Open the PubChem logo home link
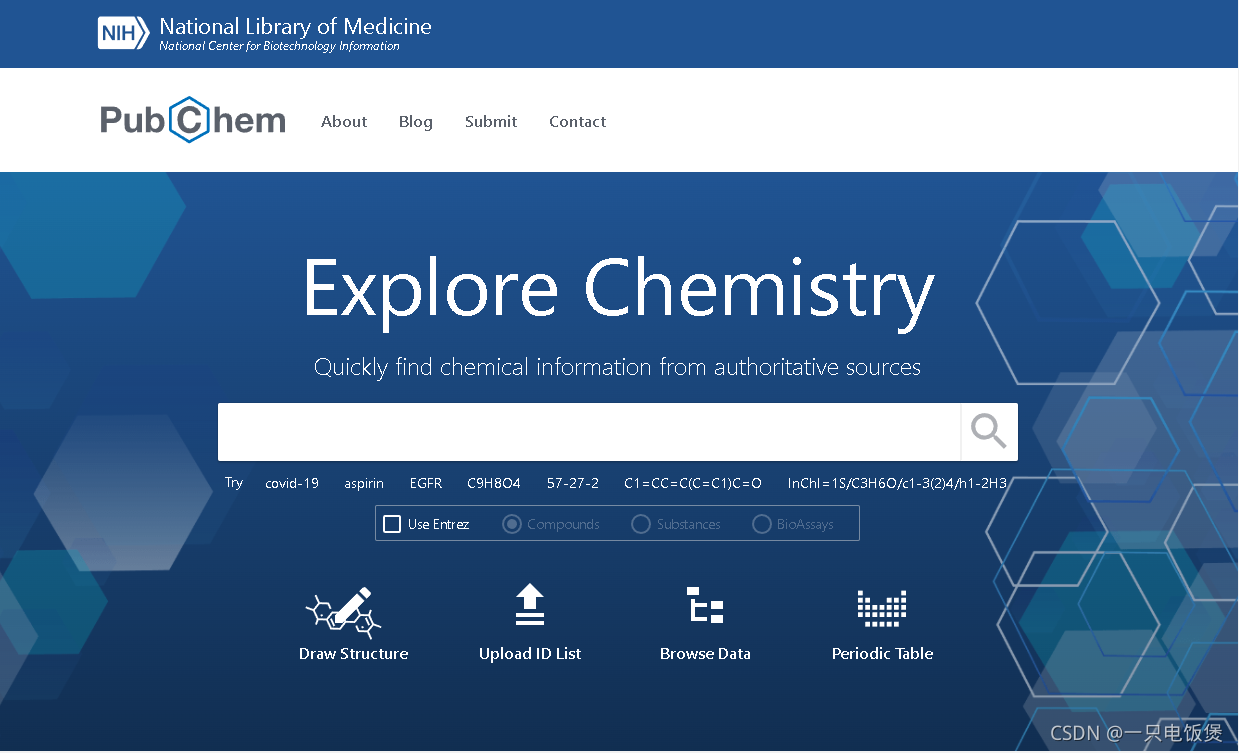Screen dimensions: 1239x753 pyautogui.click(x=193, y=120)
